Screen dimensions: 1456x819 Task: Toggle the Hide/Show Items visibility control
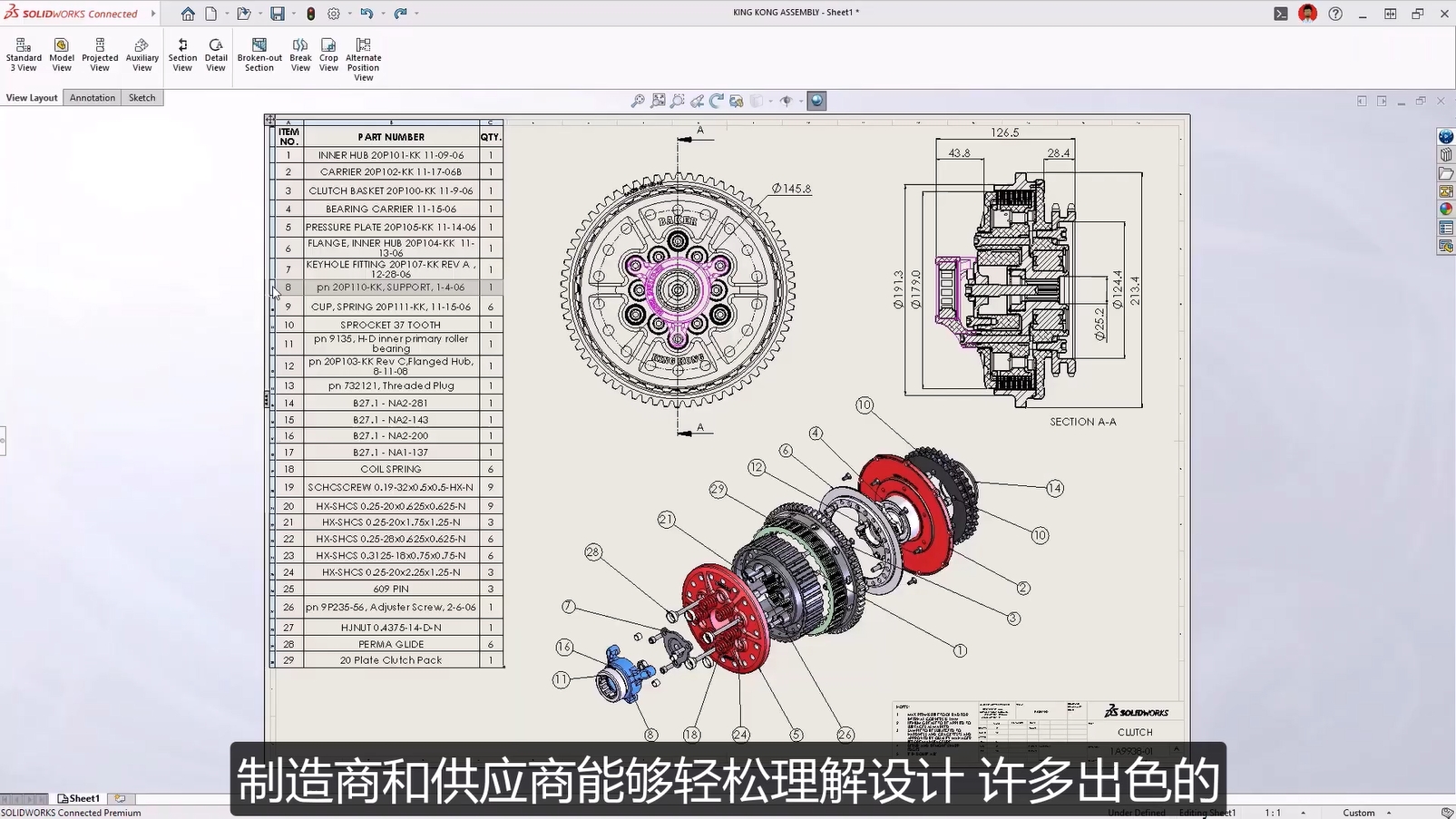[x=786, y=101]
